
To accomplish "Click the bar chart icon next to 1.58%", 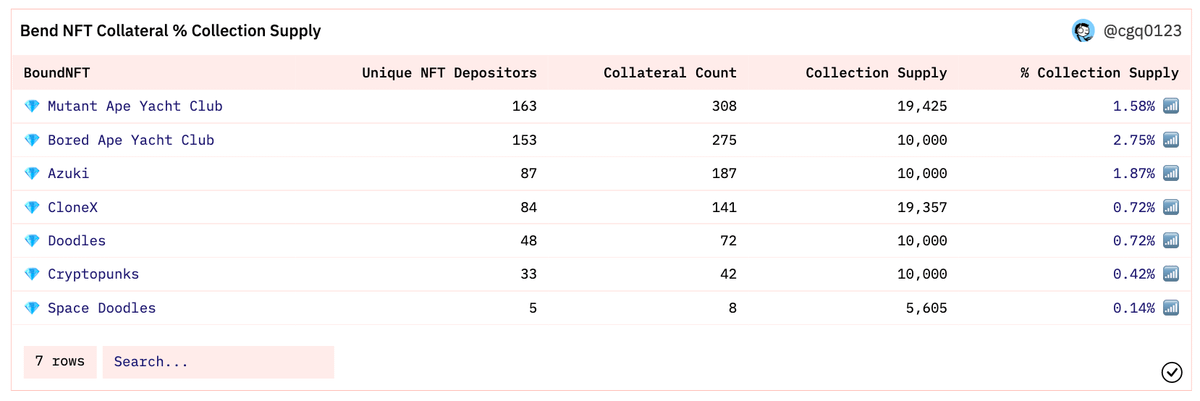I will point(1171,106).
